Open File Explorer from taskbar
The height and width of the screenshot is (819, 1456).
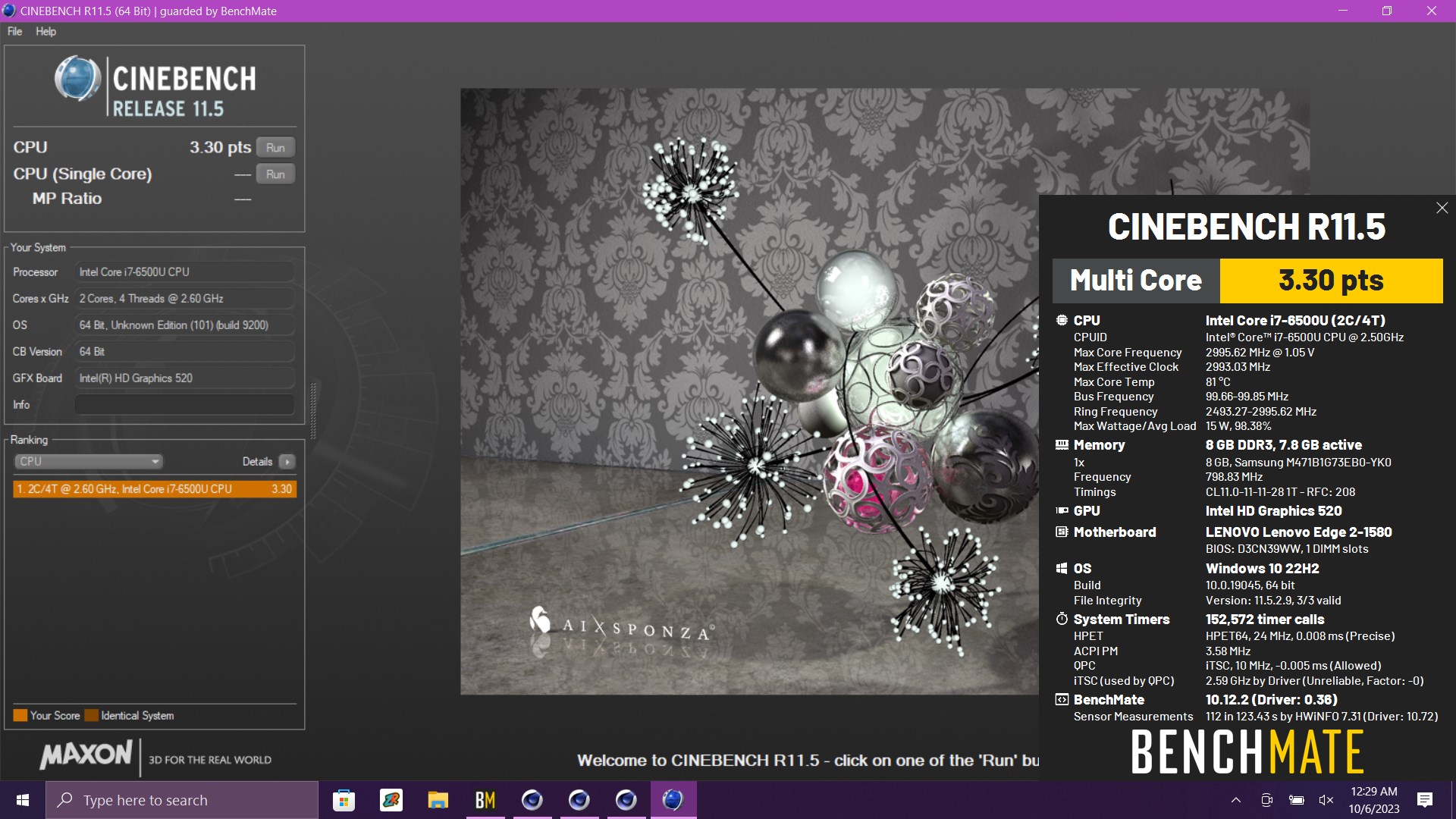(x=438, y=800)
